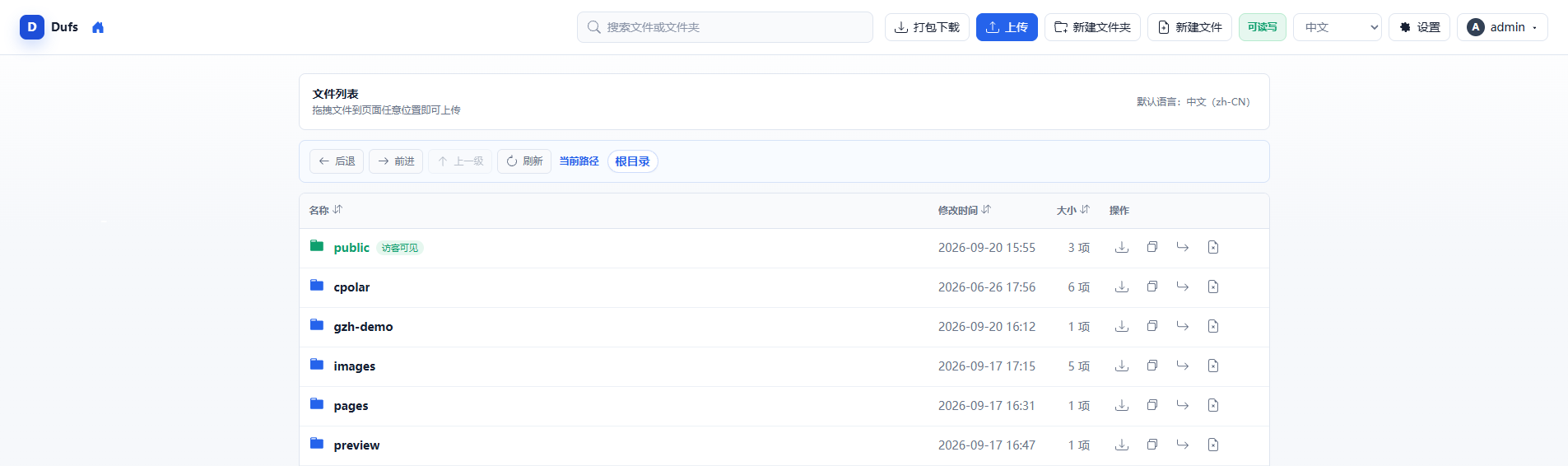Delete the public folder

pyautogui.click(x=1213, y=247)
